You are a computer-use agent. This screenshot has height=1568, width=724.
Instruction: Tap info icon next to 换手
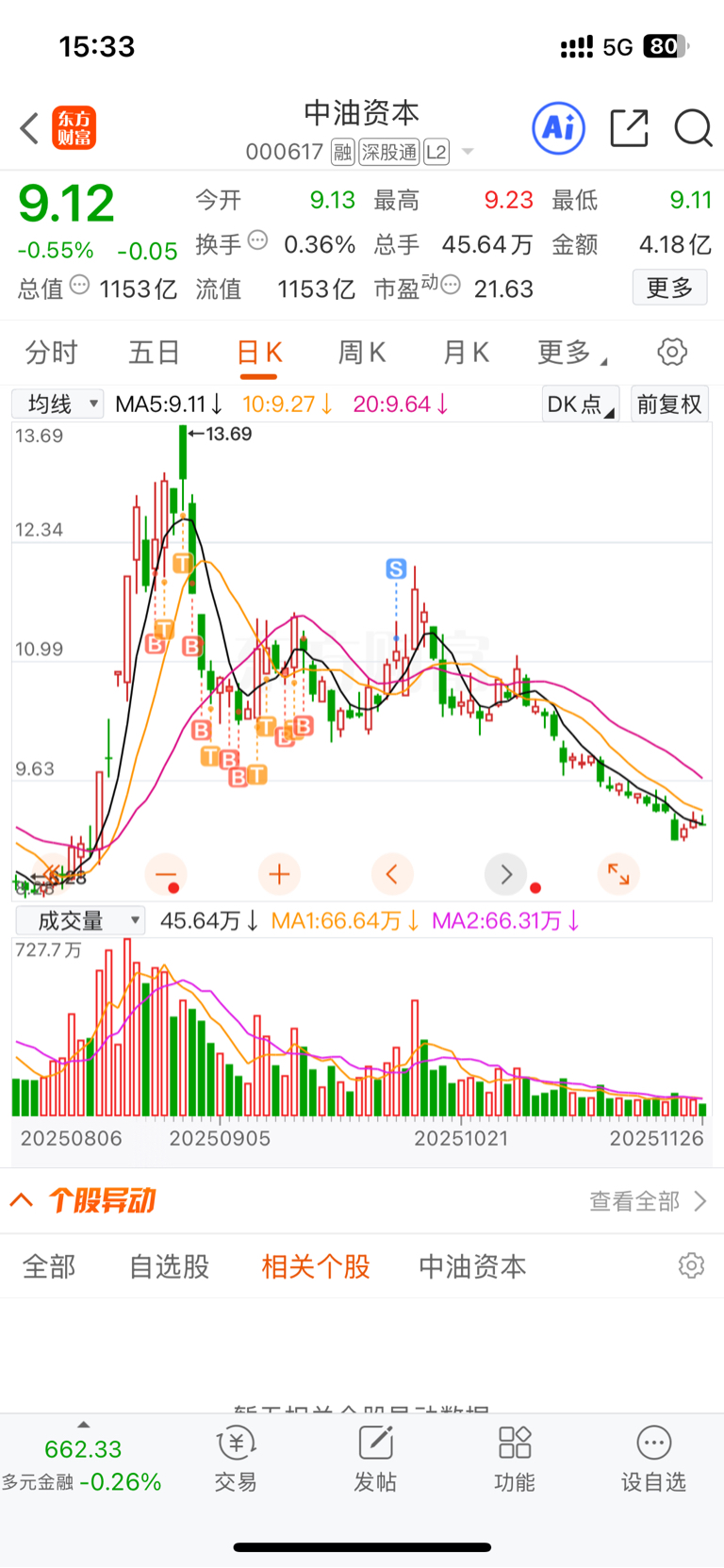point(257,240)
